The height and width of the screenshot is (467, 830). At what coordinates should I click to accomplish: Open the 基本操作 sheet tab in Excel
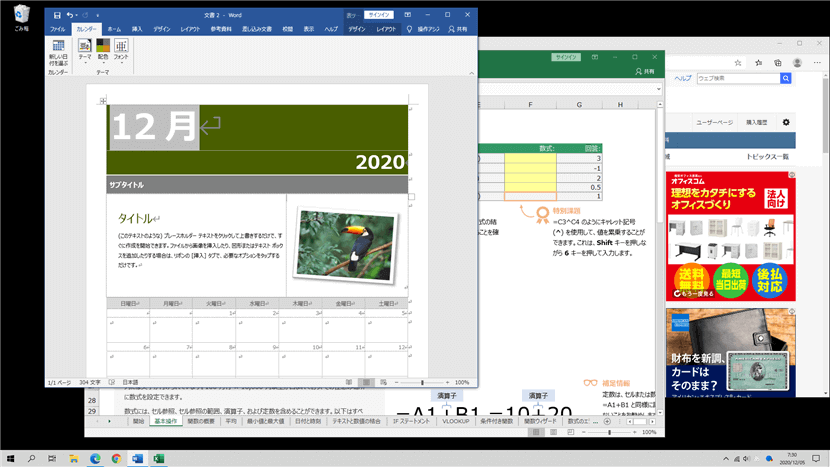coord(166,421)
